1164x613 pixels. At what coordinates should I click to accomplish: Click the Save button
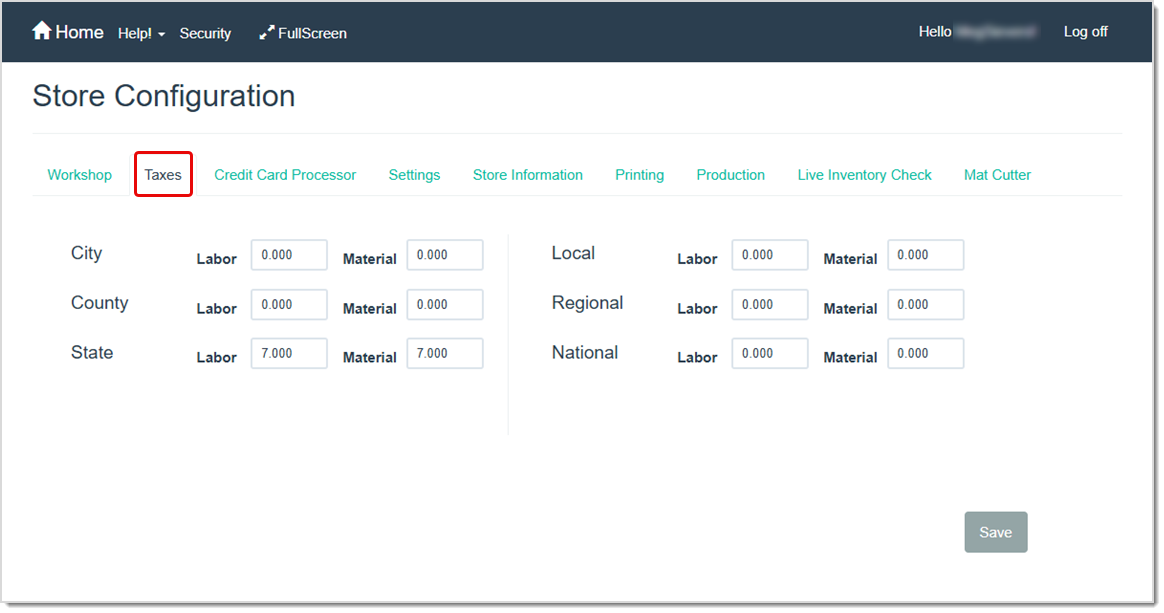[x=995, y=532]
